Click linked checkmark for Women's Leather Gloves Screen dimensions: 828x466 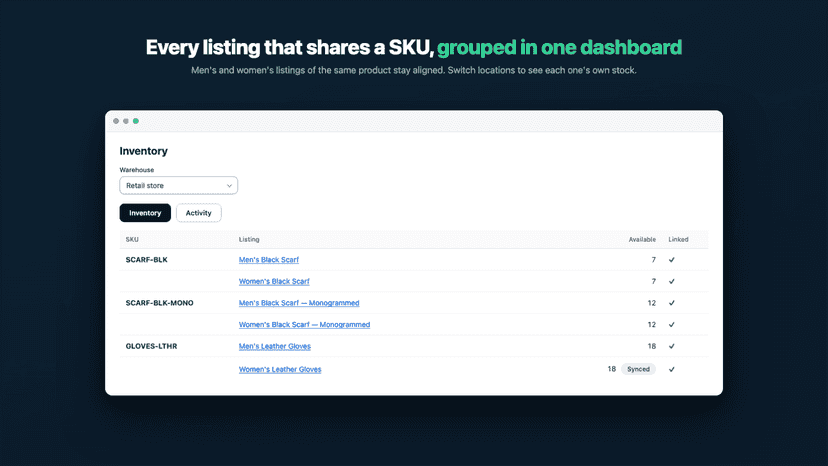click(672, 369)
